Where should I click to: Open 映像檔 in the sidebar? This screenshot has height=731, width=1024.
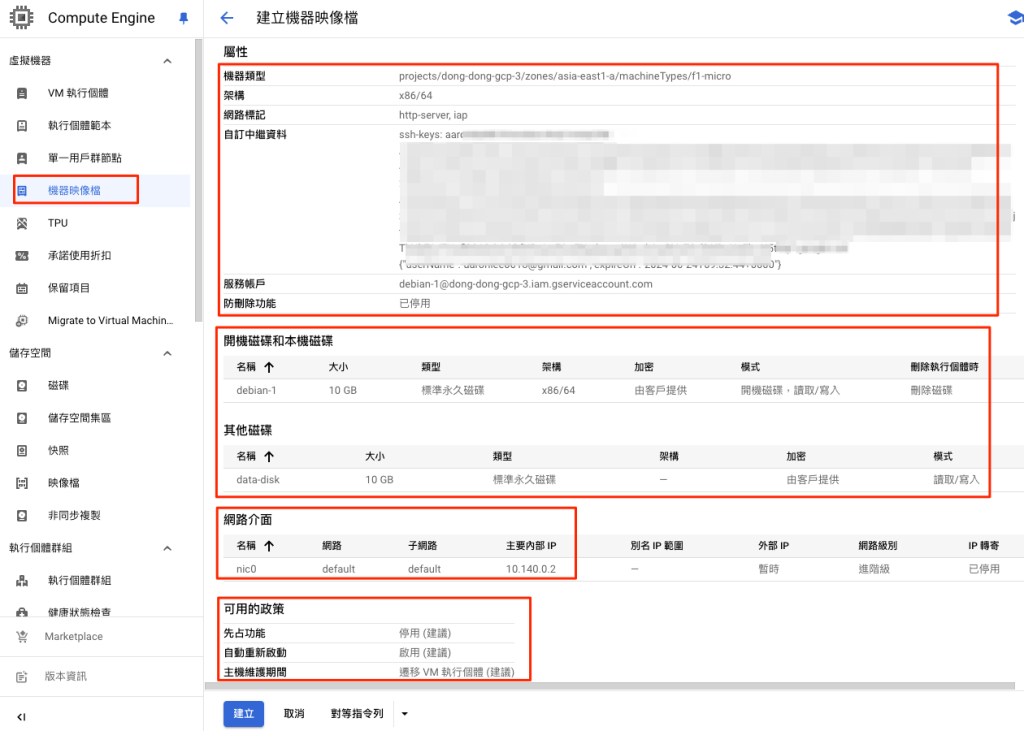[x=63, y=483]
